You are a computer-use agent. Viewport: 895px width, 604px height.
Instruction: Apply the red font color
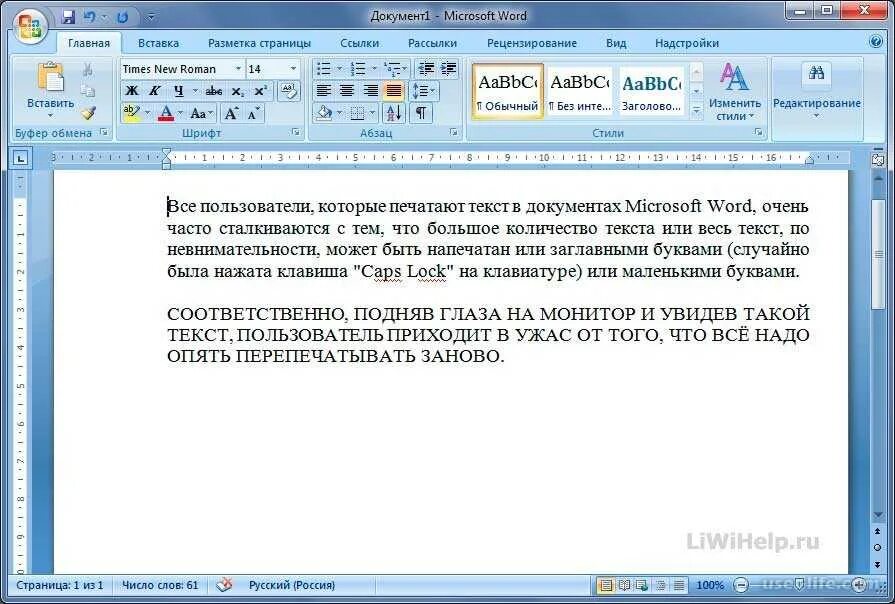coord(166,113)
